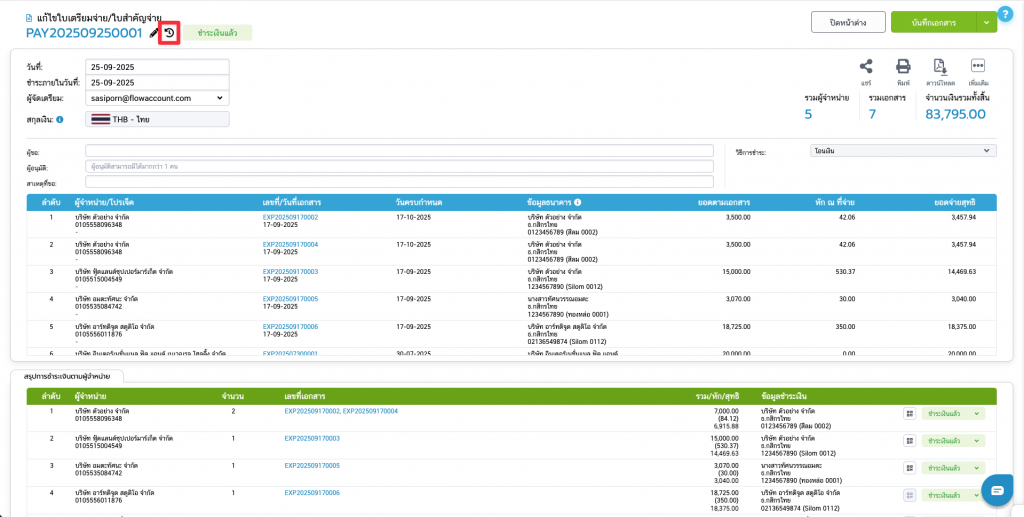The height and width of the screenshot is (517, 1024).
Task: Click the more options (เพิ่มเติม) icon
Action: click(x=978, y=67)
